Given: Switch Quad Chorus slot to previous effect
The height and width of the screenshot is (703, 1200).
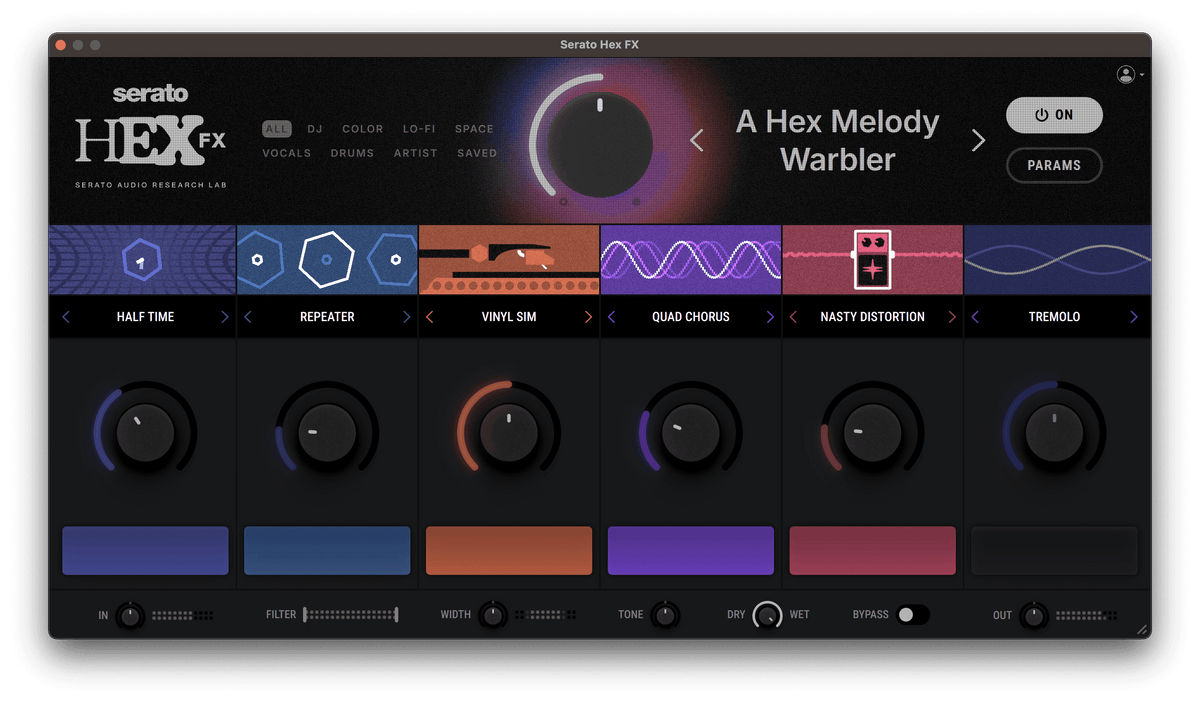Looking at the screenshot, I should point(612,317).
